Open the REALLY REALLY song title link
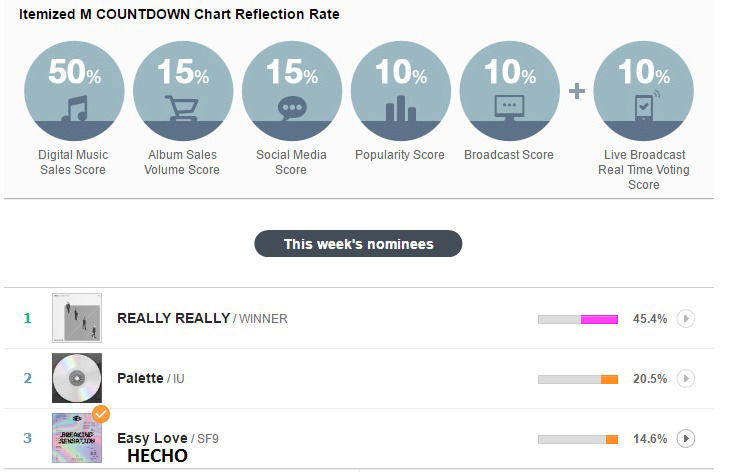 point(174,319)
